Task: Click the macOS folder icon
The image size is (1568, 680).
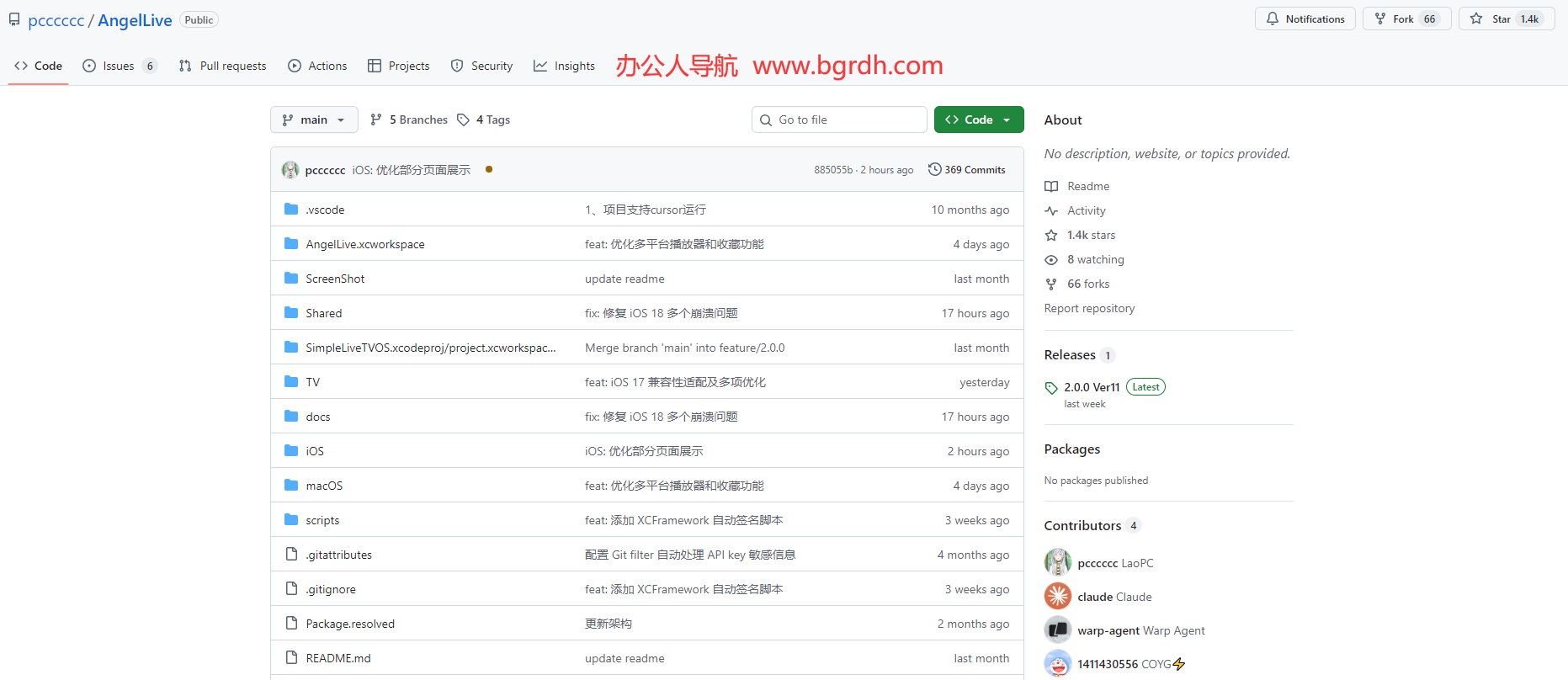Action: pos(291,485)
